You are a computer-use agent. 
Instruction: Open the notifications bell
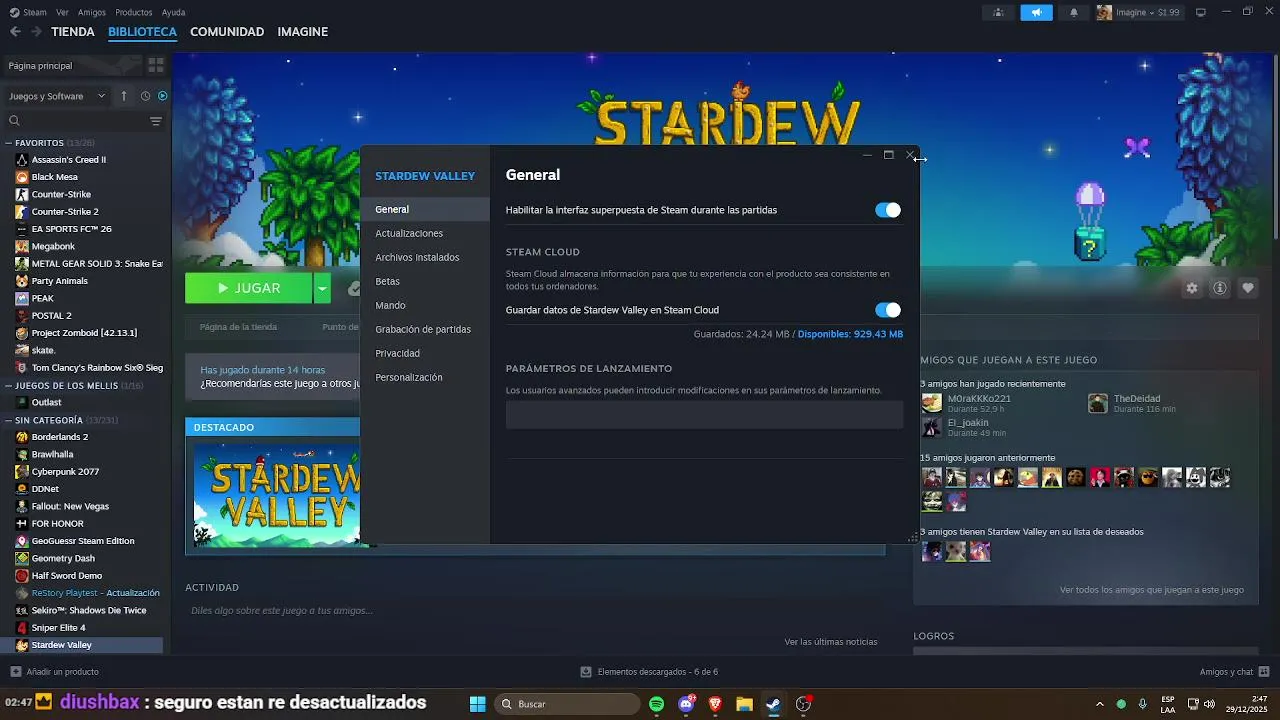pyautogui.click(x=1074, y=12)
